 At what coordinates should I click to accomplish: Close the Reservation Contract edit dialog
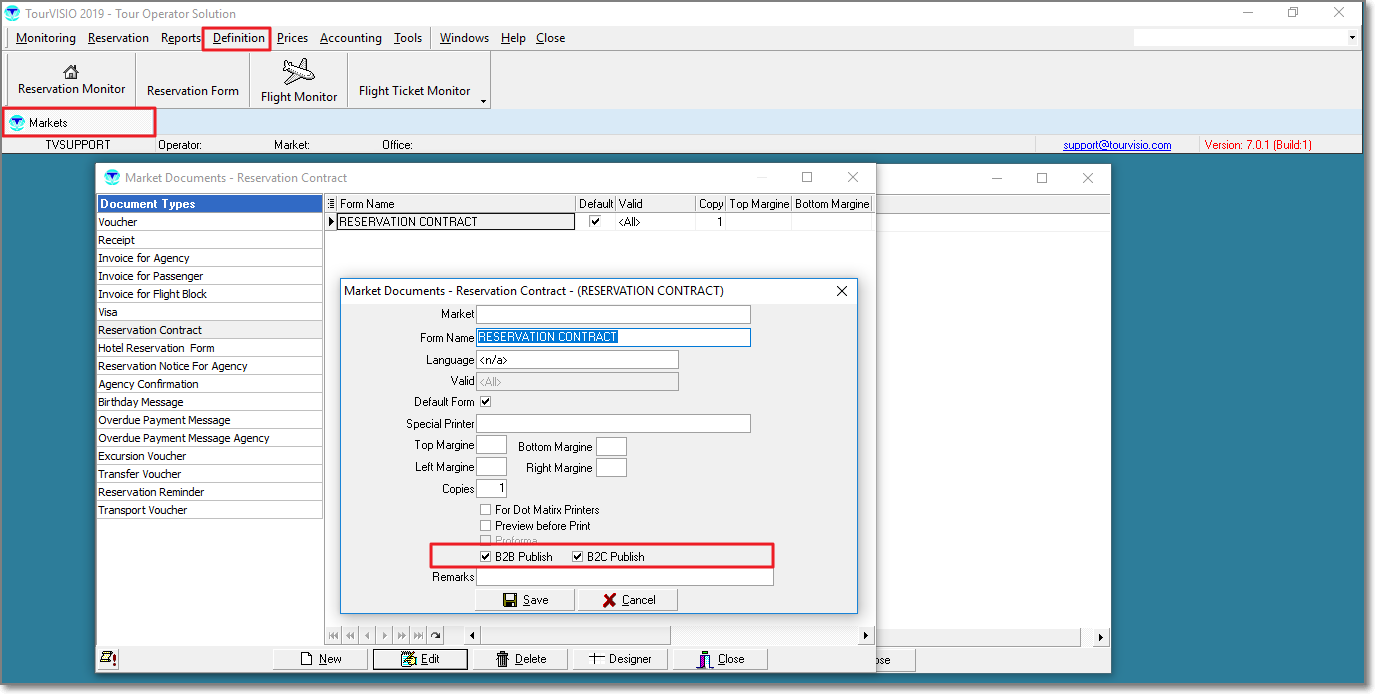[x=841, y=291]
